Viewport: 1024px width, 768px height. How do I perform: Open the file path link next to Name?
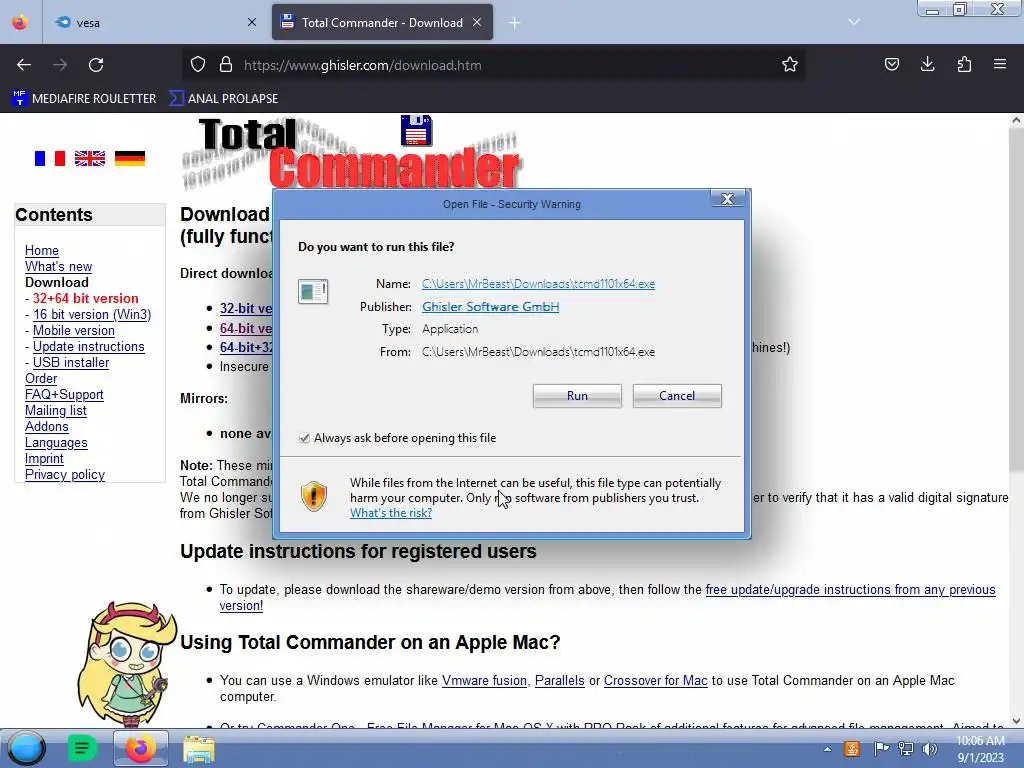pyautogui.click(x=538, y=283)
